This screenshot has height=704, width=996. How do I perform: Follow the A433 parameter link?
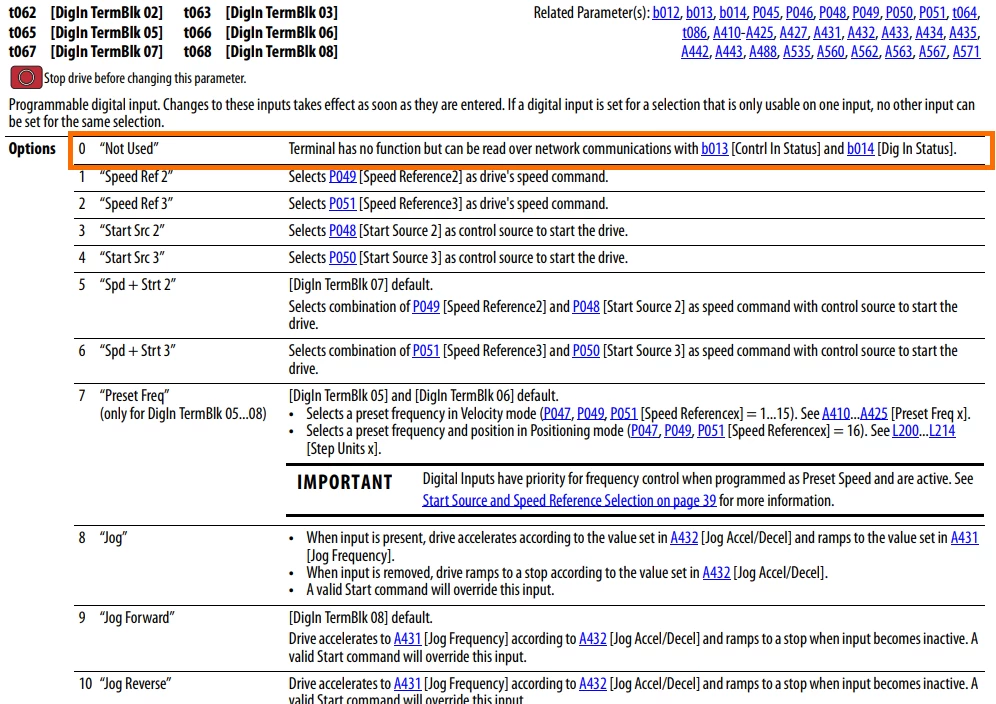tap(895, 32)
